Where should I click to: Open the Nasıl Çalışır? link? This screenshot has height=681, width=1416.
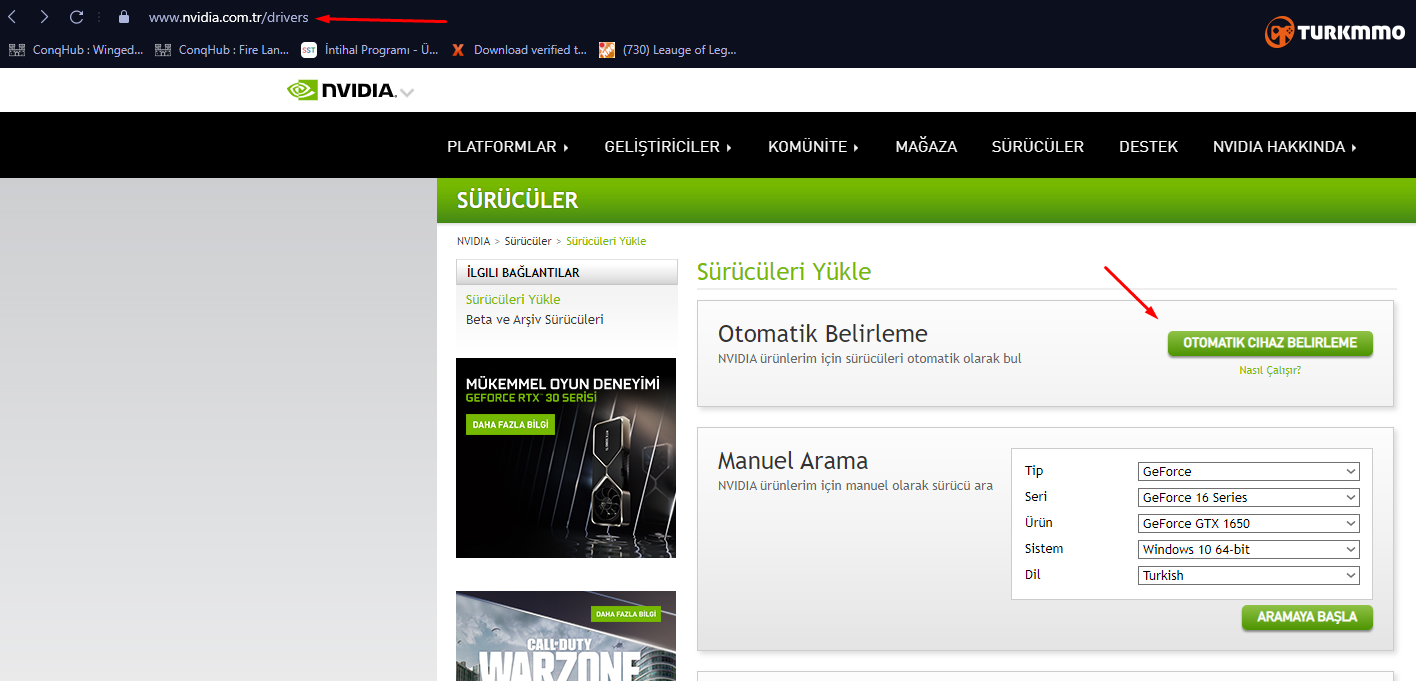1270,370
